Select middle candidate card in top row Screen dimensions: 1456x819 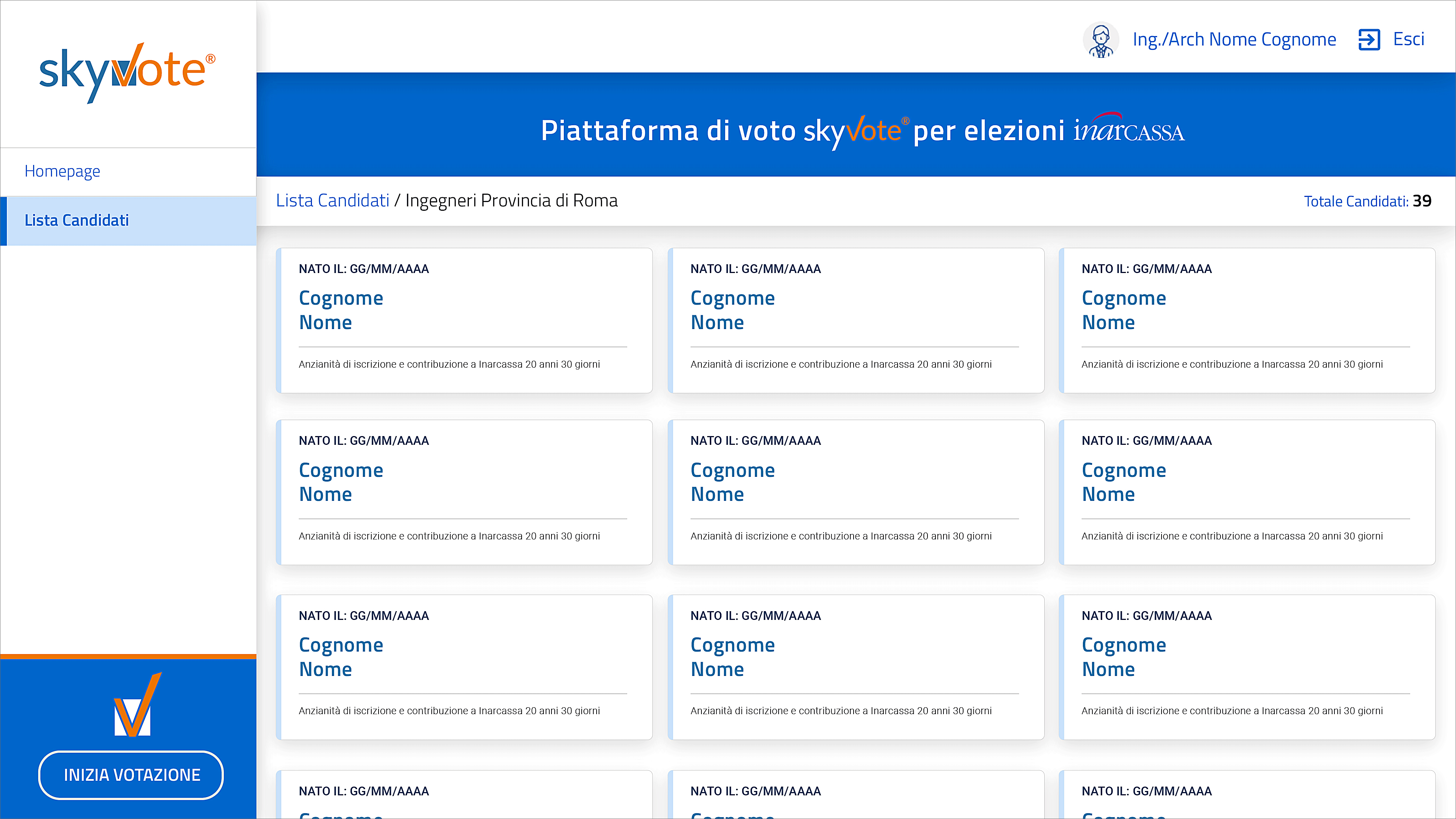pyautogui.click(x=855, y=320)
